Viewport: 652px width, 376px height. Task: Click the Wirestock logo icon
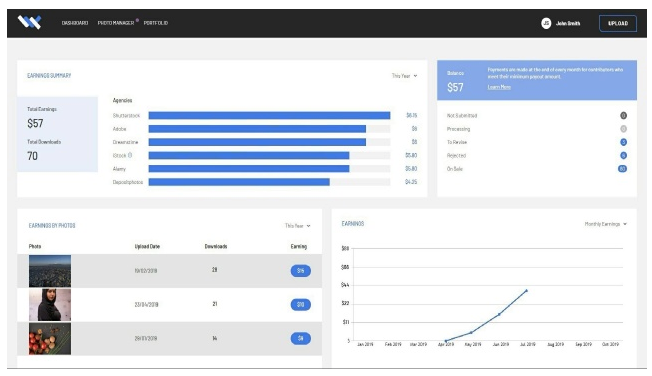point(30,22)
